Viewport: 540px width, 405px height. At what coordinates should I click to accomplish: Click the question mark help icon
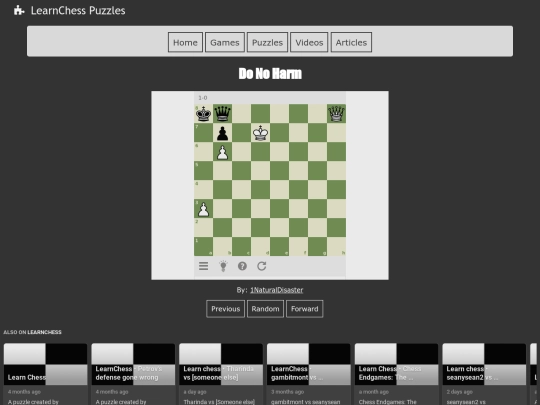(242, 266)
